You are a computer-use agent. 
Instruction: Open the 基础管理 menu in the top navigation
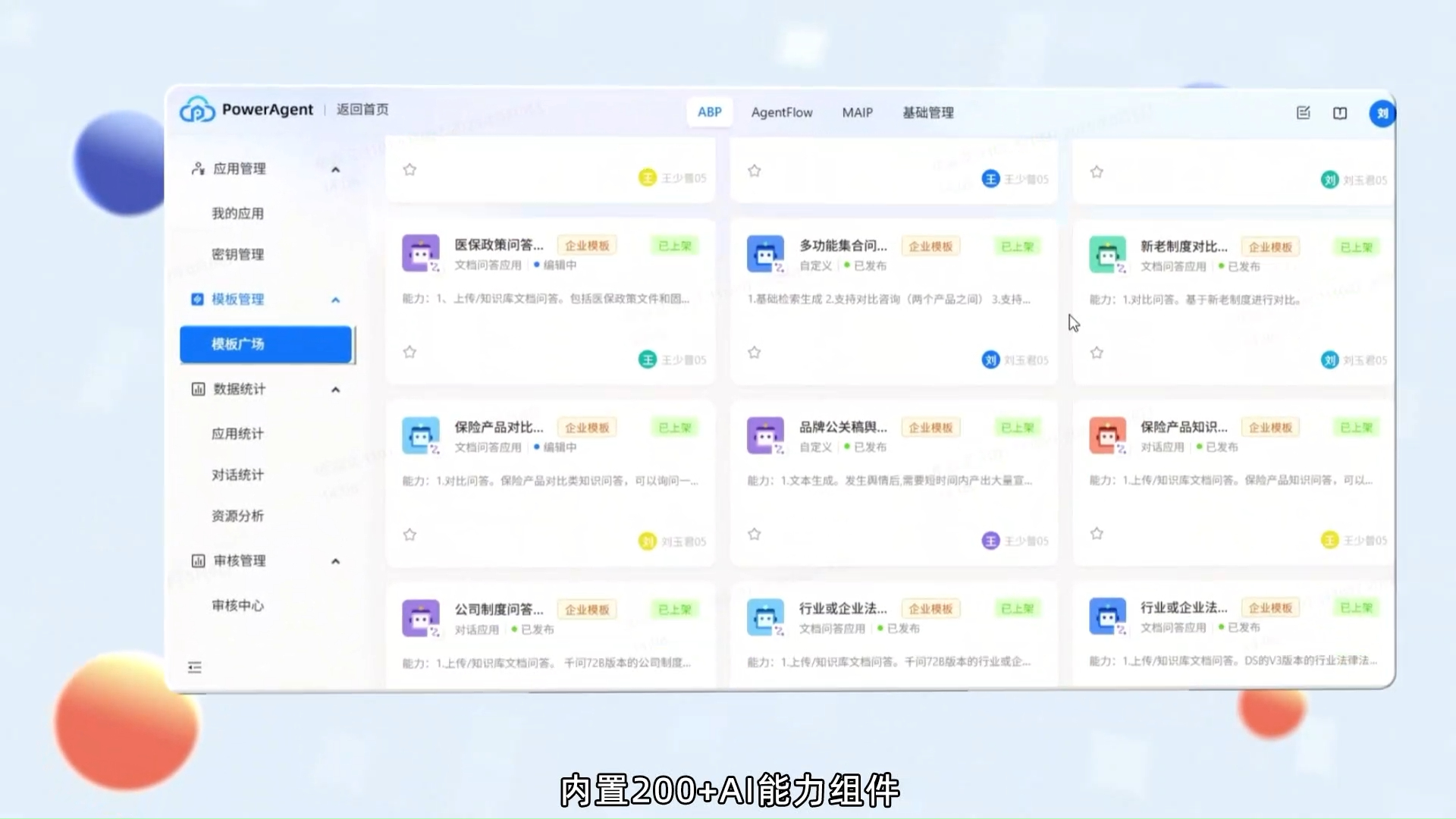coord(928,112)
